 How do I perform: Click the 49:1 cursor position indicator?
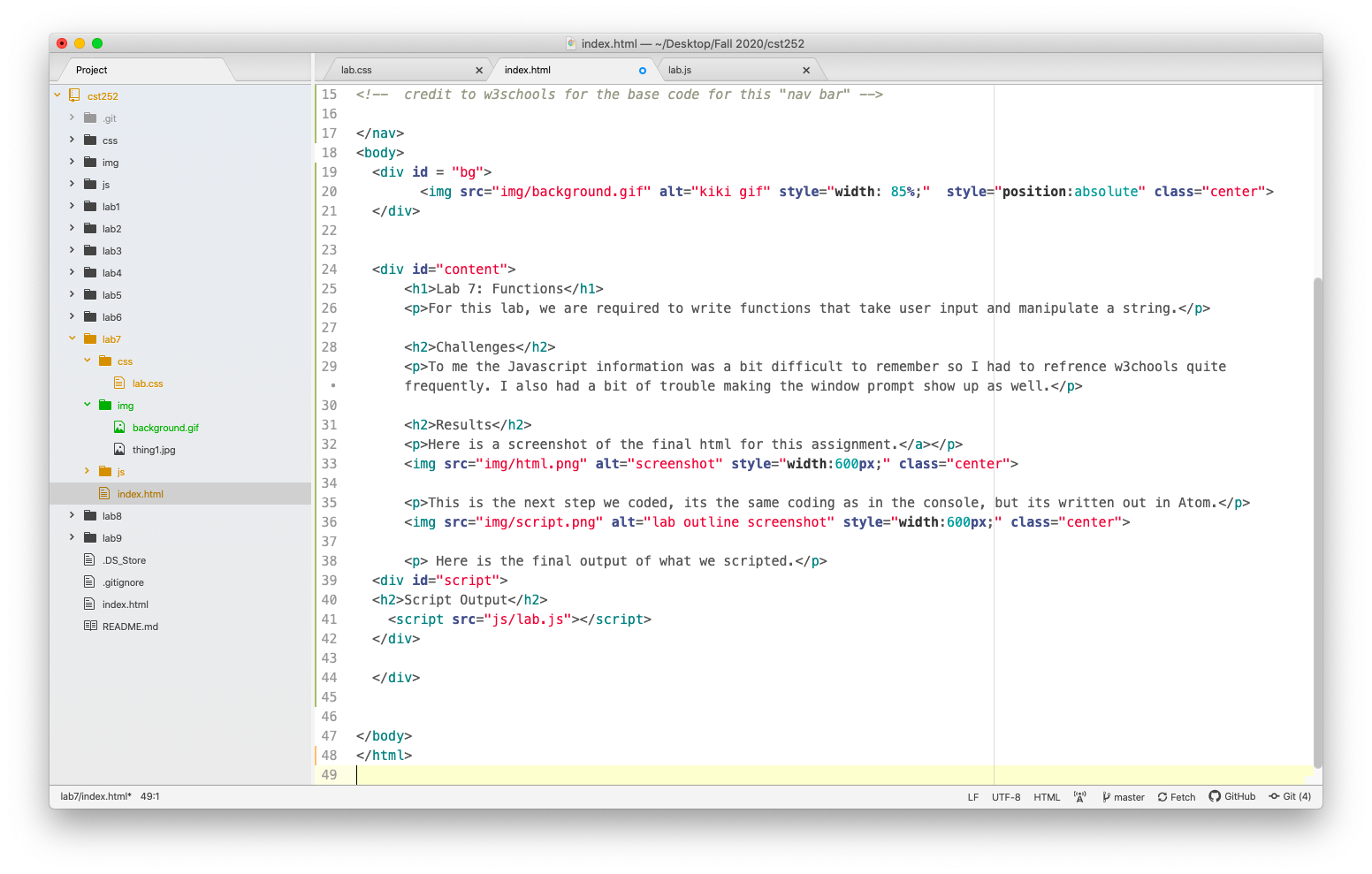coord(150,796)
